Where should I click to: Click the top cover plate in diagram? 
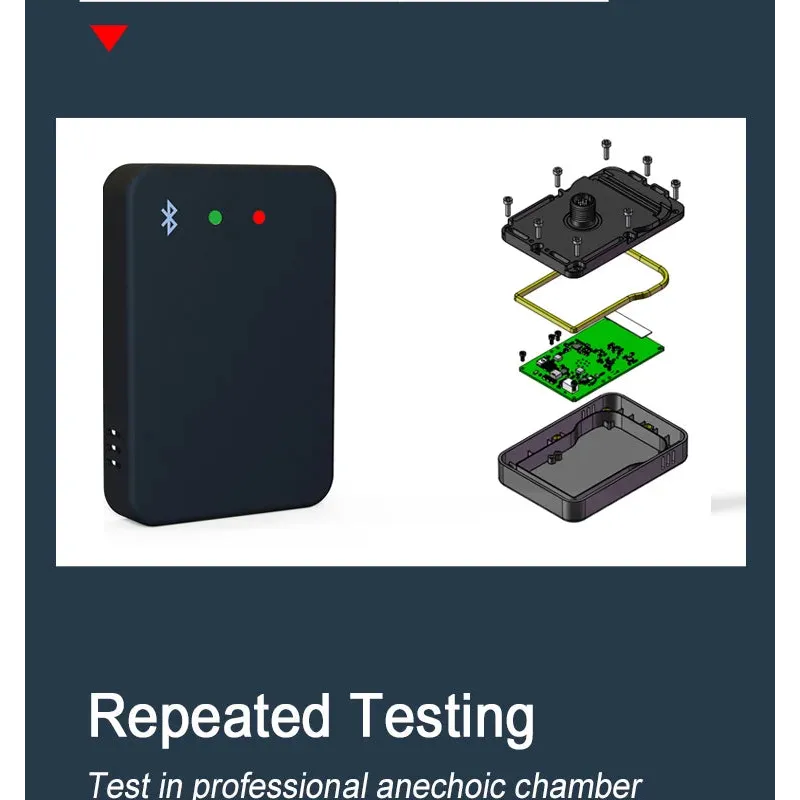(592, 221)
